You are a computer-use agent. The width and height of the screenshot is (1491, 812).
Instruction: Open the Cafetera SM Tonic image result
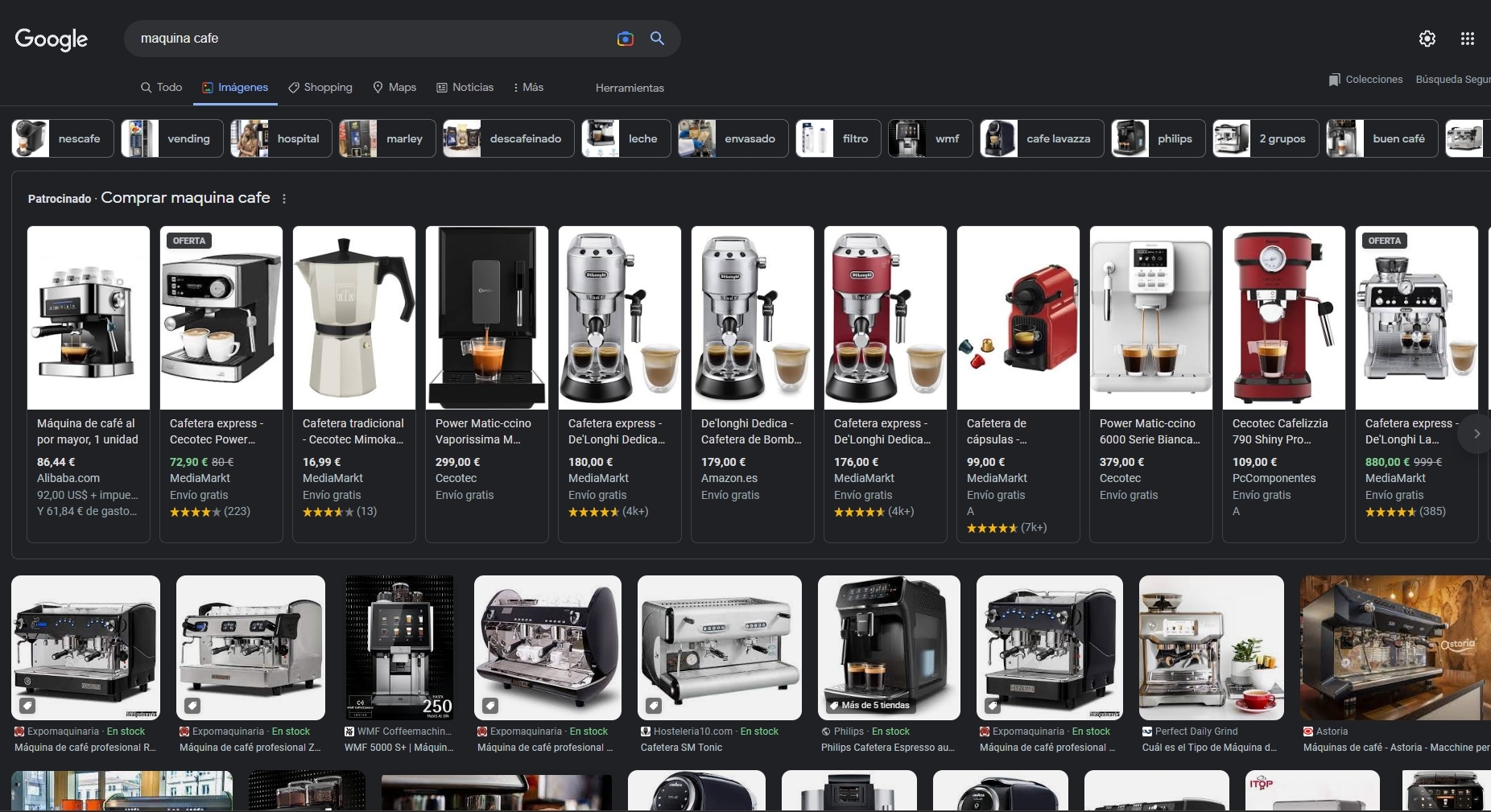(720, 648)
